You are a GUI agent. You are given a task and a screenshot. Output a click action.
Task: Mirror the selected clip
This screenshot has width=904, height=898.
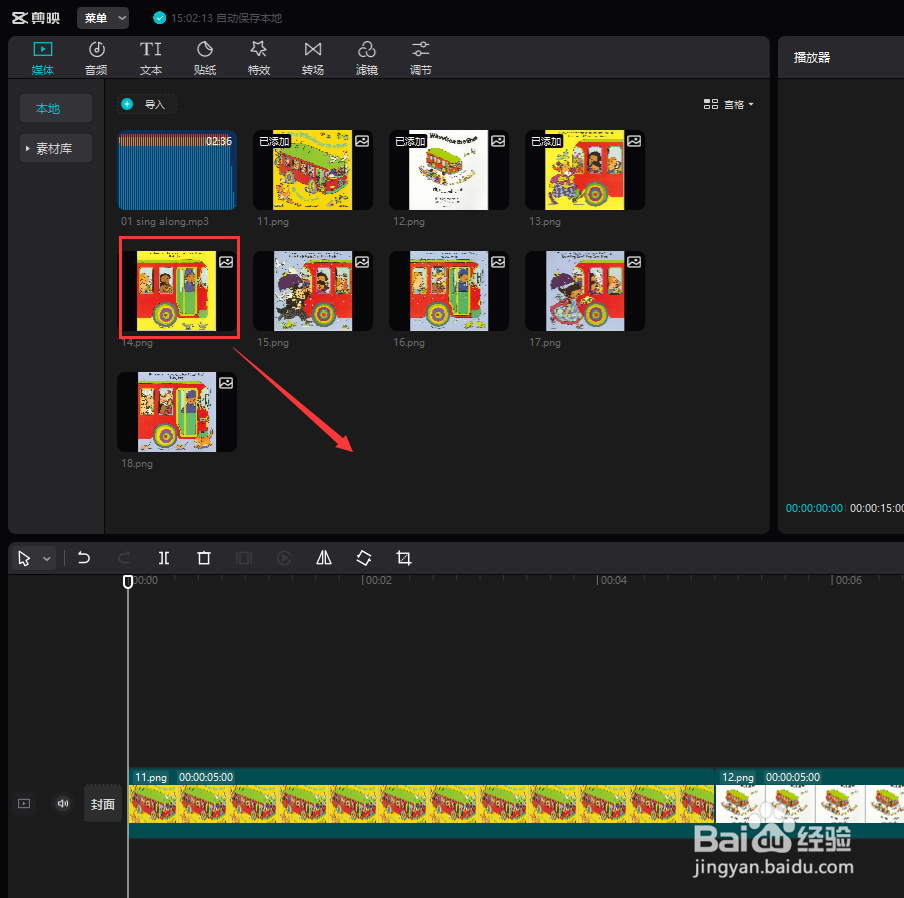pyautogui.click(x=324, y=558)
